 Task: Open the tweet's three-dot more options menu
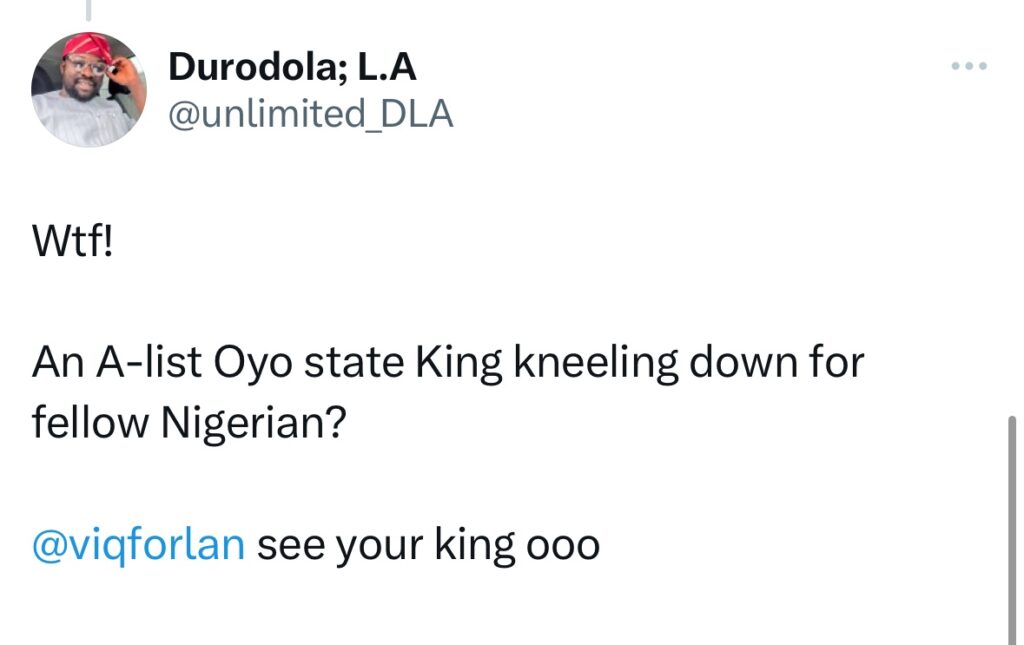tap(969, 67)
